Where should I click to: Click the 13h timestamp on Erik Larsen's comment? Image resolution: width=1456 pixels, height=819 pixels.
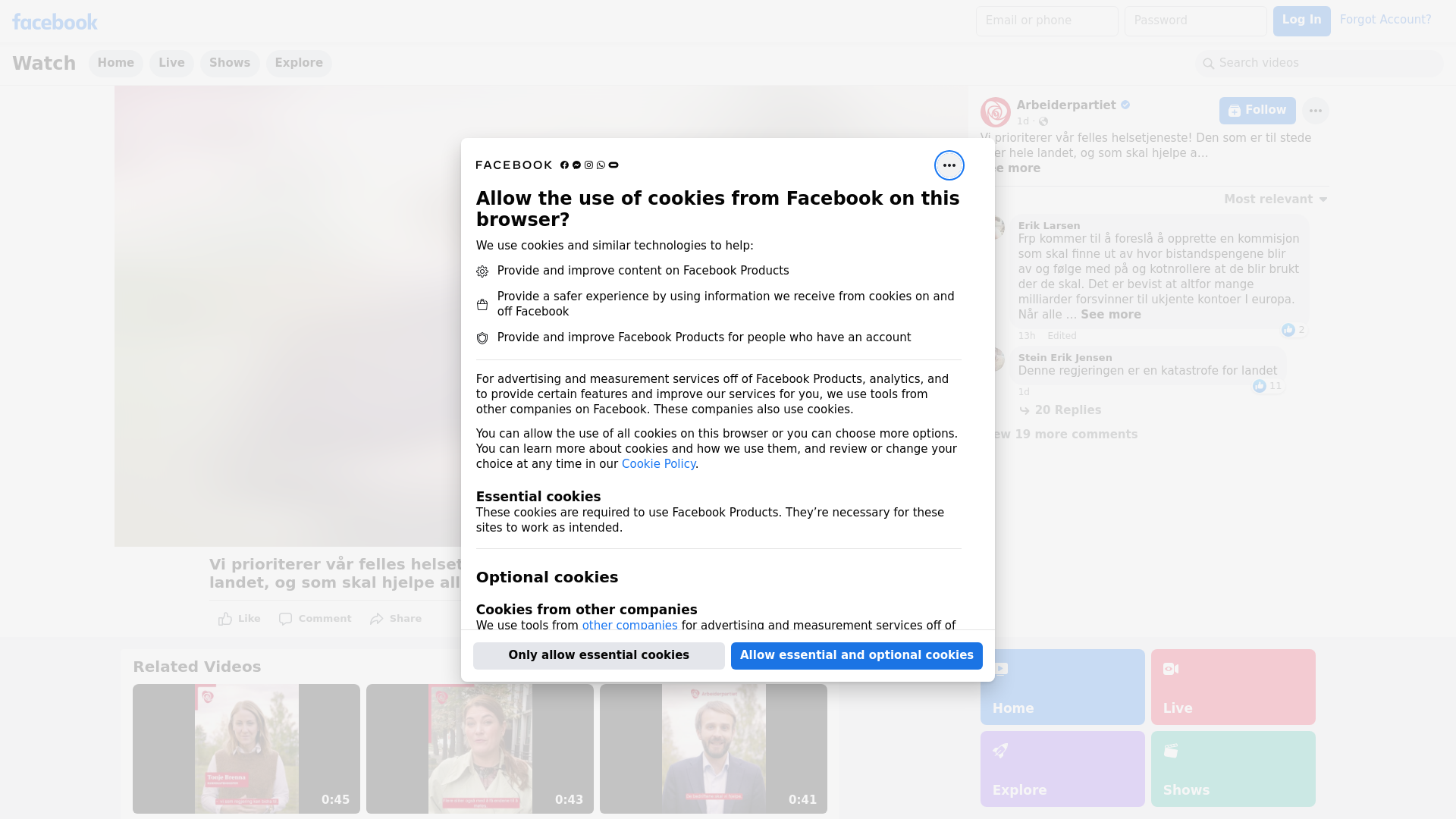coord(1026,336)
